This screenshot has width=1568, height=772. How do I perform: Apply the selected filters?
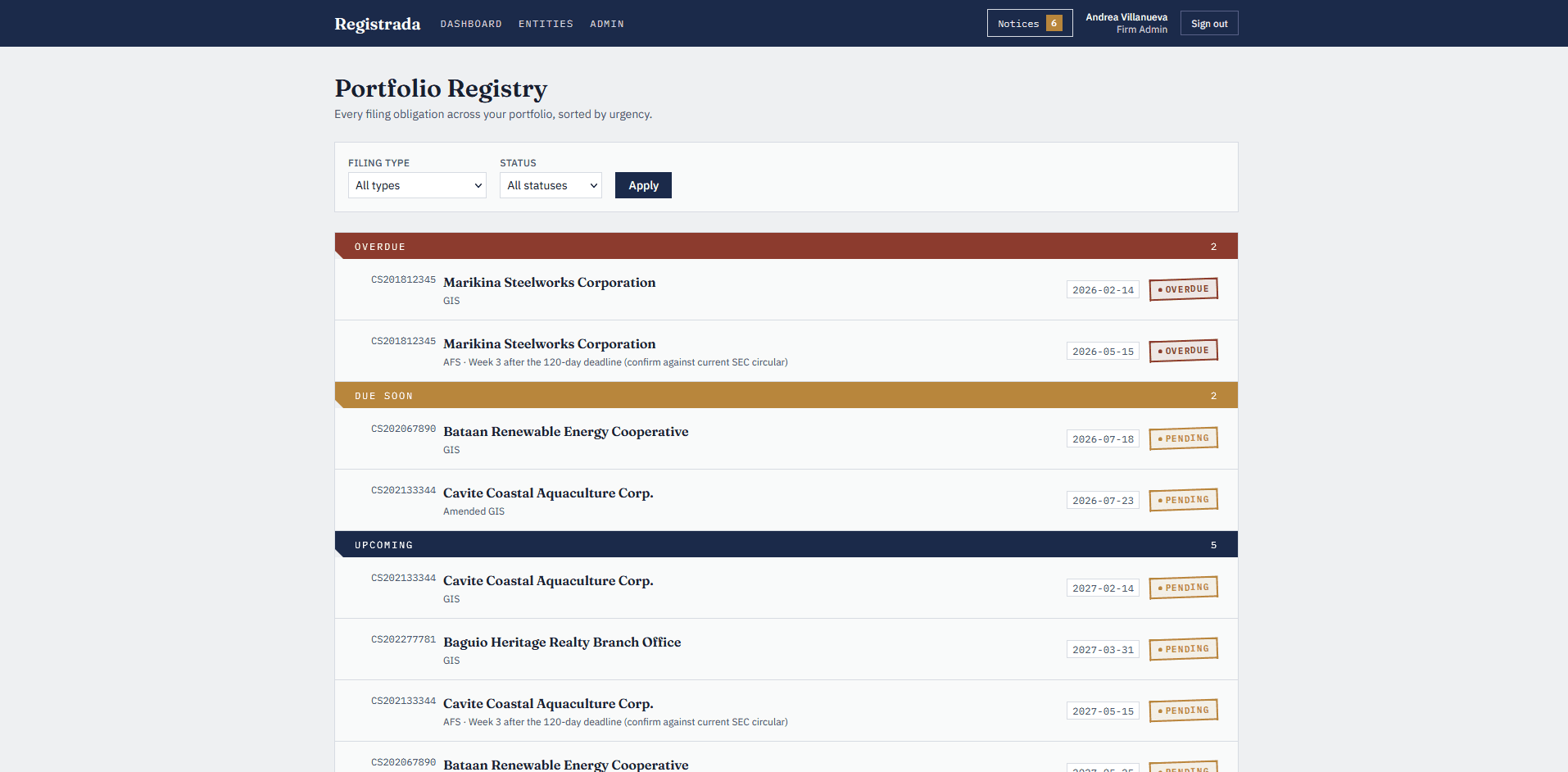tap(643, 185)
